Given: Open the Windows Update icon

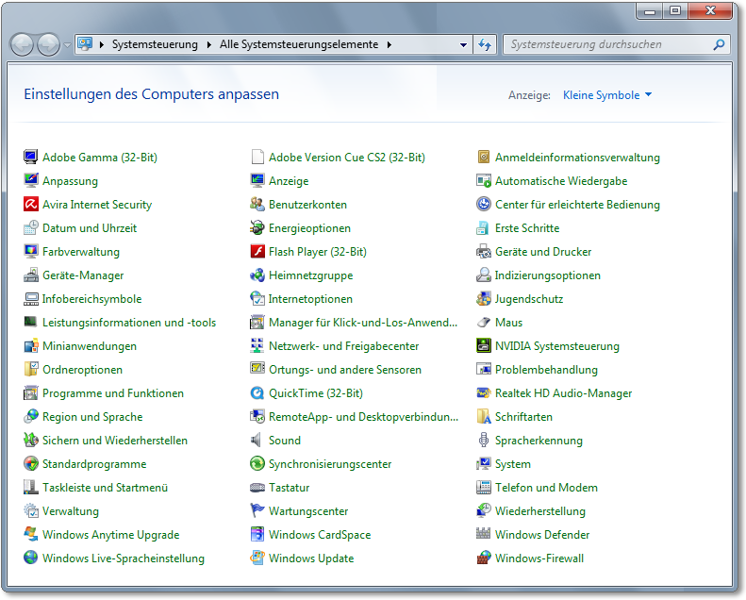Looking at the screenshot, I should (x=258, y=558).
